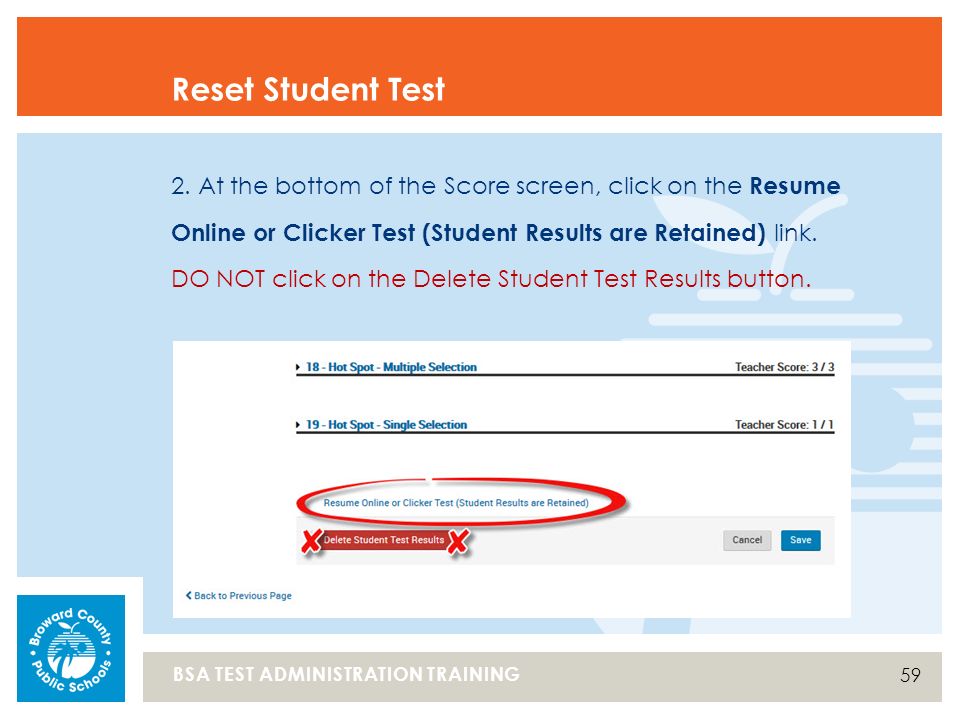Open 18 - Hot Spot - Multiple Selection
The height and width of the screenshot is (720, 960).
point(391,367)
